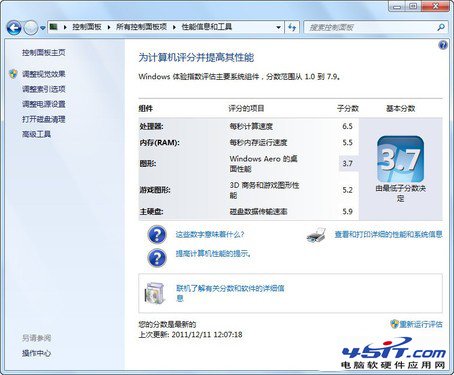Image resolution: width=454 pixels, height=375 pixels.
Task: Open 查看和打印详细的性能和系统信息 link
Action: point(388,235)
